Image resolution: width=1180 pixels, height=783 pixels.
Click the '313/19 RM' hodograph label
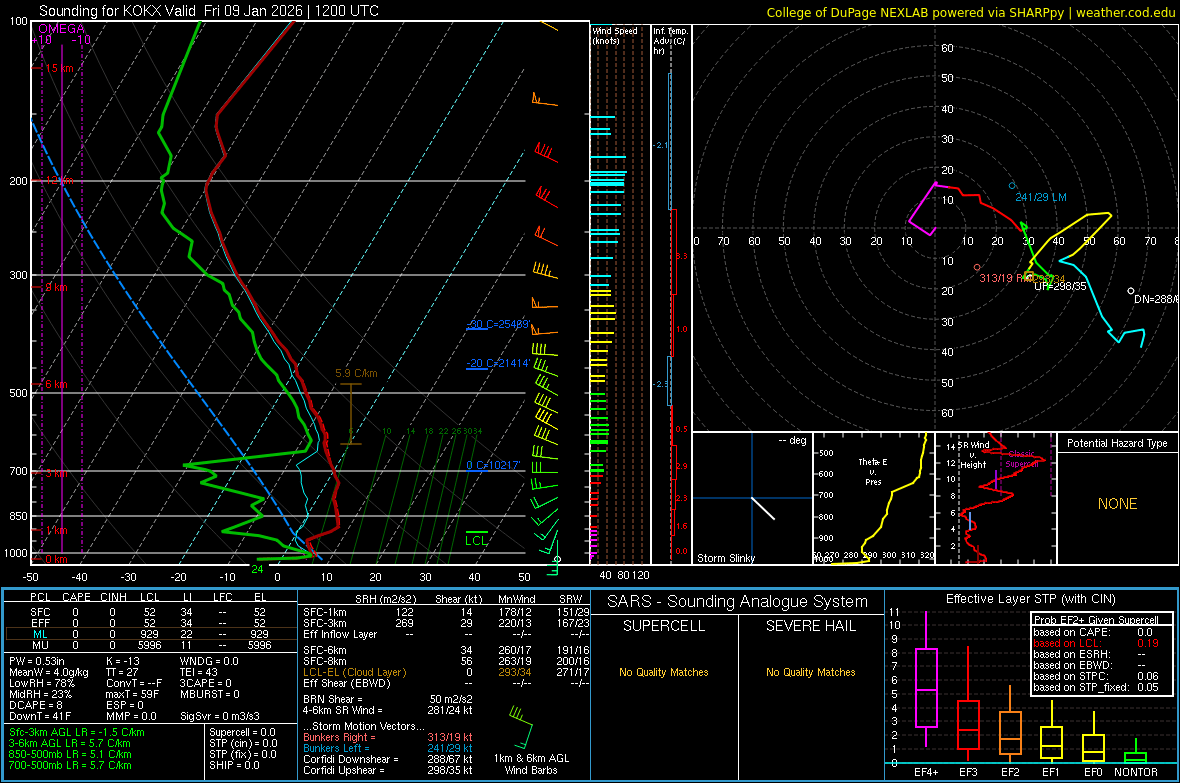pos(1005,278)
